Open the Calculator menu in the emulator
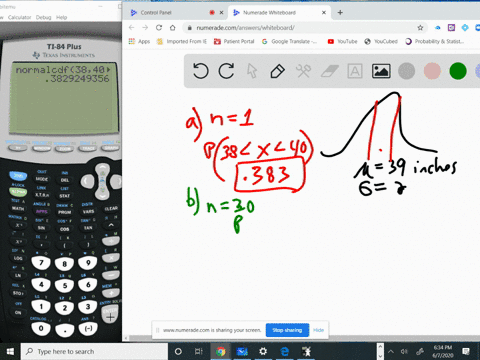 (x=19, y=17)
